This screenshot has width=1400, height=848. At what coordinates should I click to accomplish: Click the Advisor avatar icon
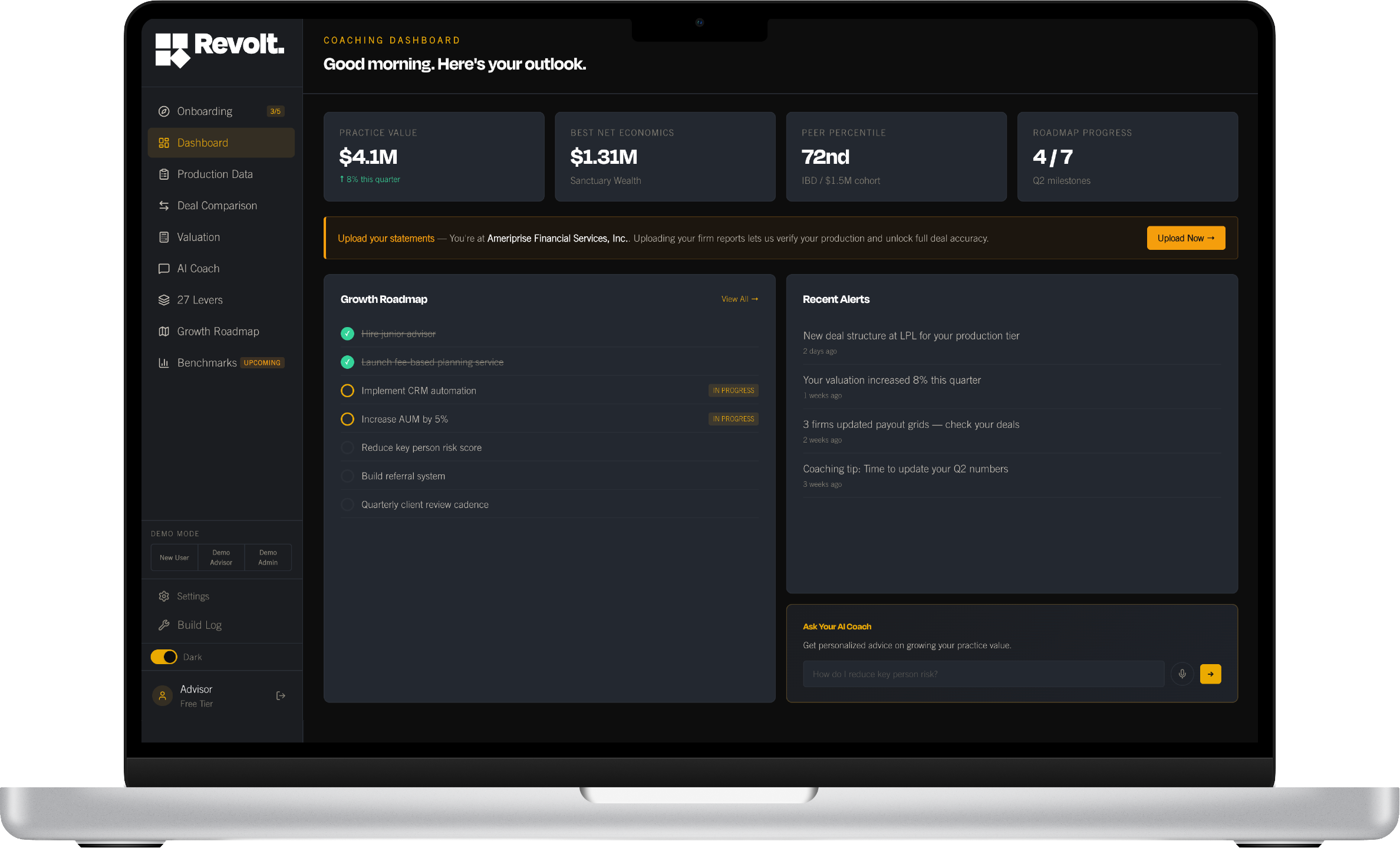162,696
